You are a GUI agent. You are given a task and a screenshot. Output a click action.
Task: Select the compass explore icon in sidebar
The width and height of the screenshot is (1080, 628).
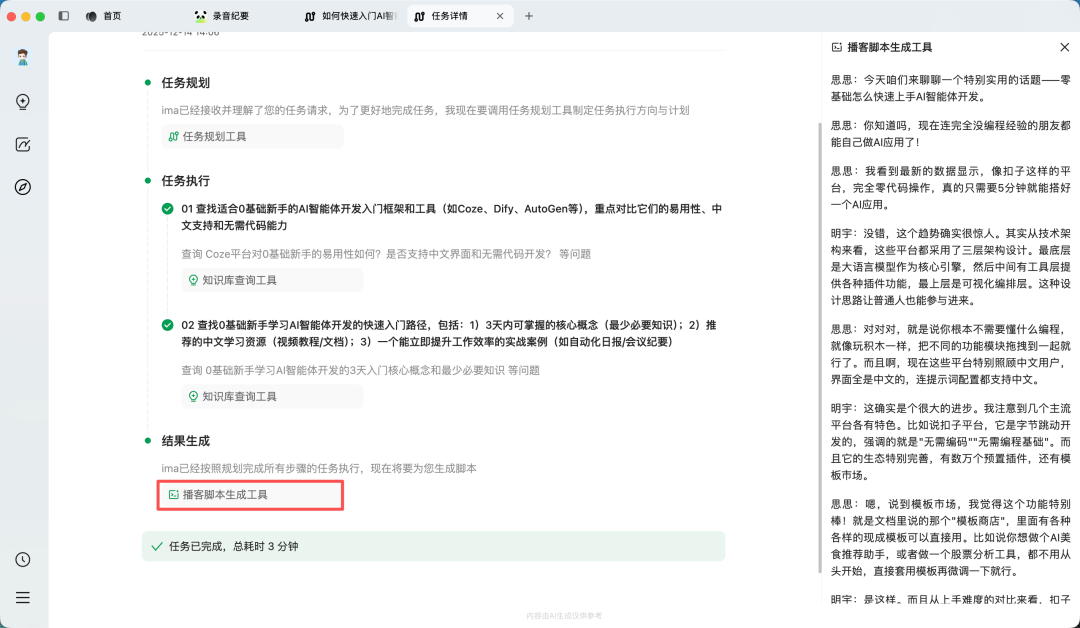click(x=24, y=186)
